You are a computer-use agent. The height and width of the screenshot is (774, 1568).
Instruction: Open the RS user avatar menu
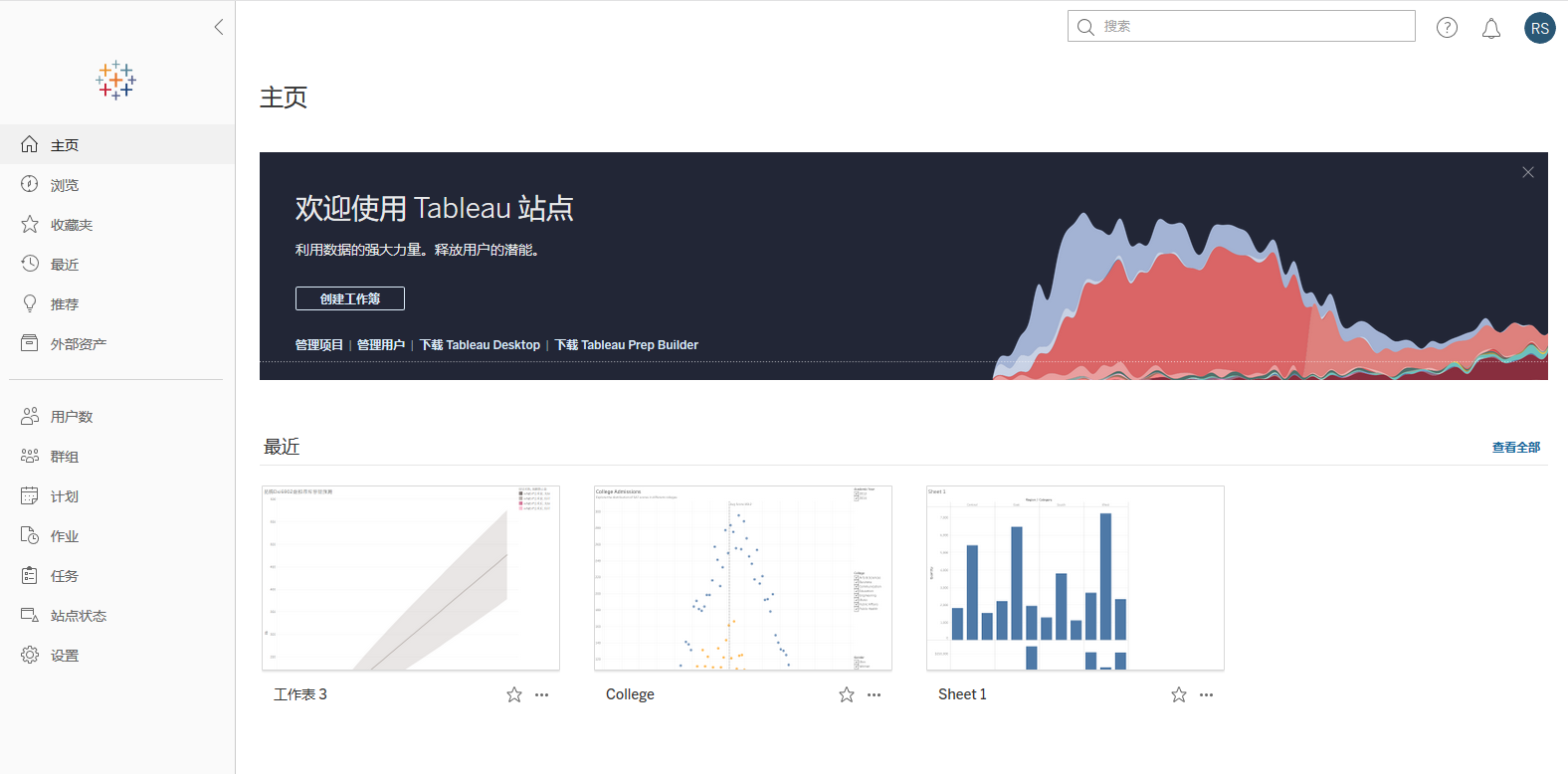(1539, 28)
